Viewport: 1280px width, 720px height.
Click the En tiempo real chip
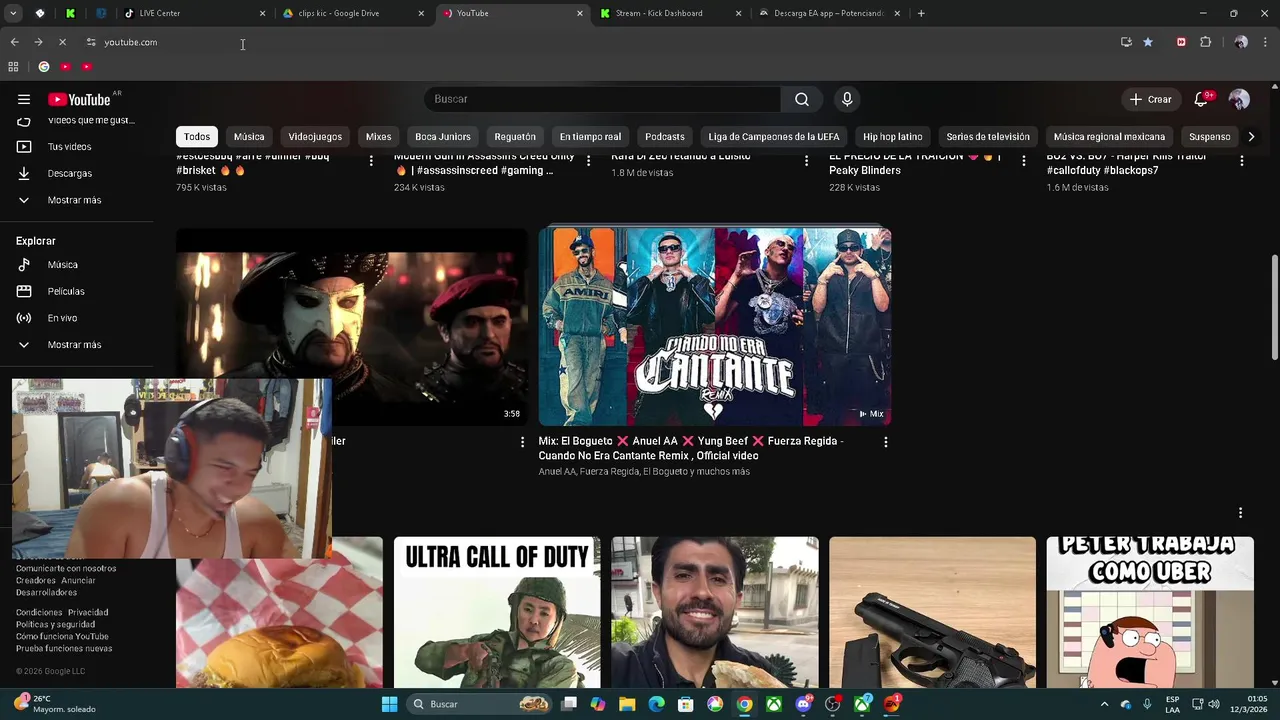(x=590, y=136)
